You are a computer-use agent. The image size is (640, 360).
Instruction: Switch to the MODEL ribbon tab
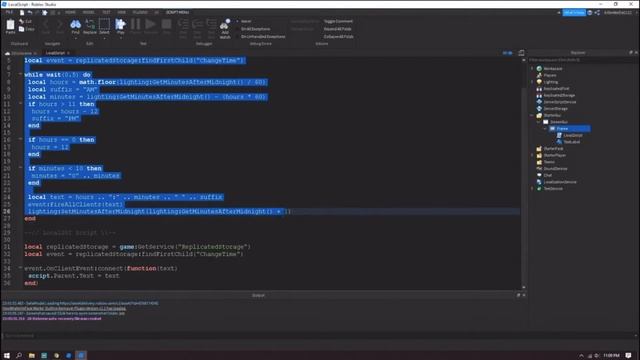[x=89, y=13]
